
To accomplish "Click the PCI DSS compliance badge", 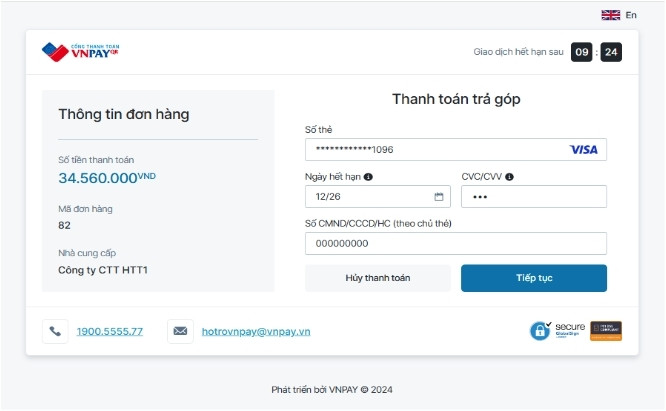I will click(x=606, y=331).
